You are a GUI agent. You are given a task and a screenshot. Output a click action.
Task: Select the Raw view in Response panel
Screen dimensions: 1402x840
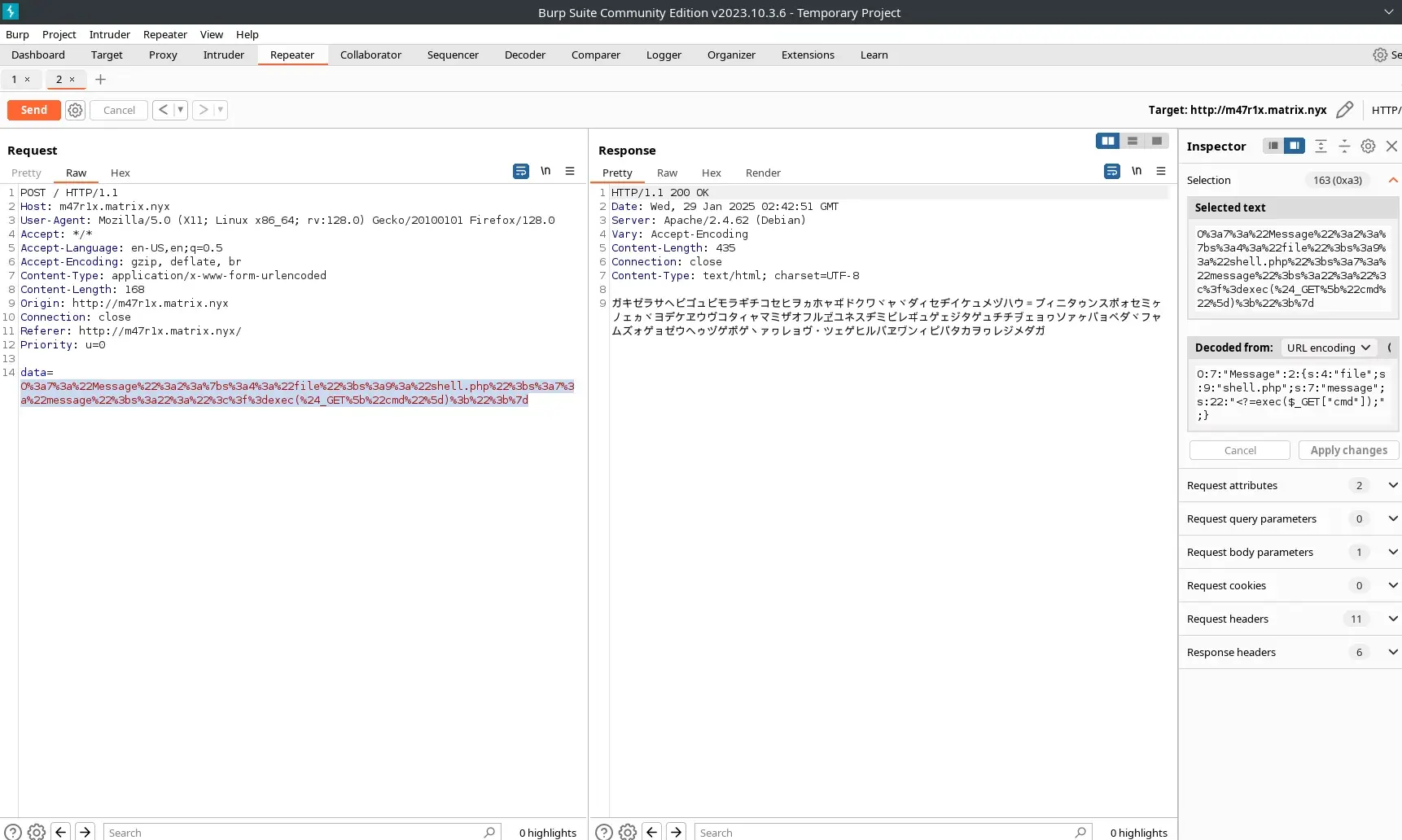tap(667, 173)
